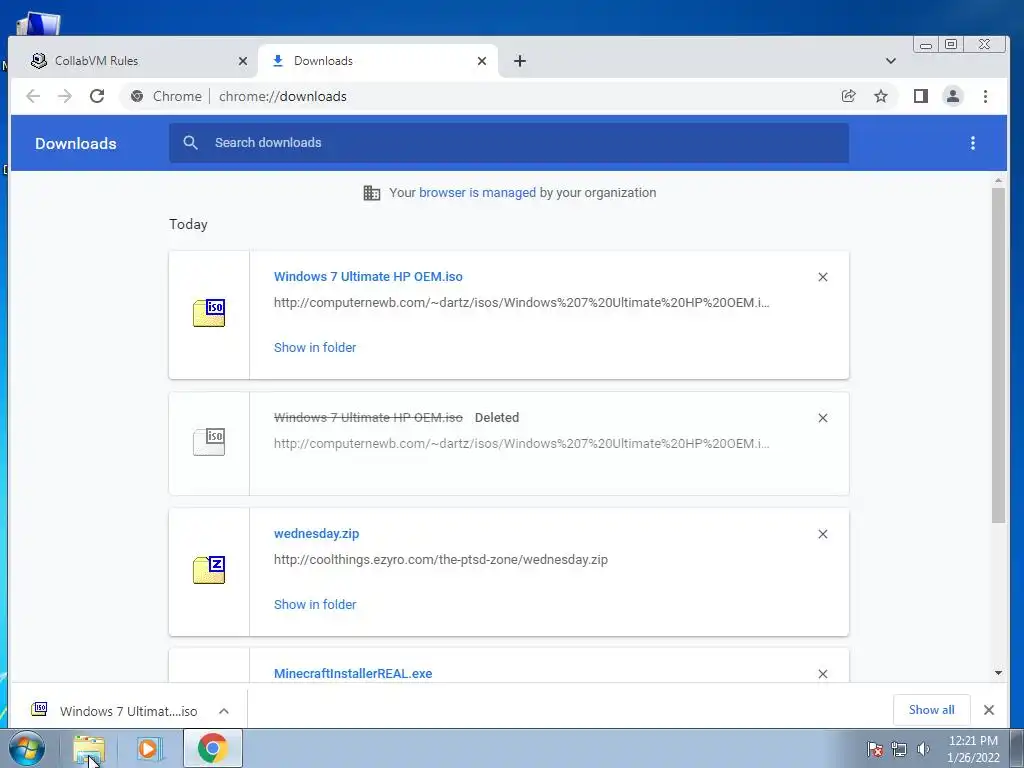Viewport: 1024px width, 768px height.
Task: Close the CollabVM Rules tab
Action: [x=243, y=61]
